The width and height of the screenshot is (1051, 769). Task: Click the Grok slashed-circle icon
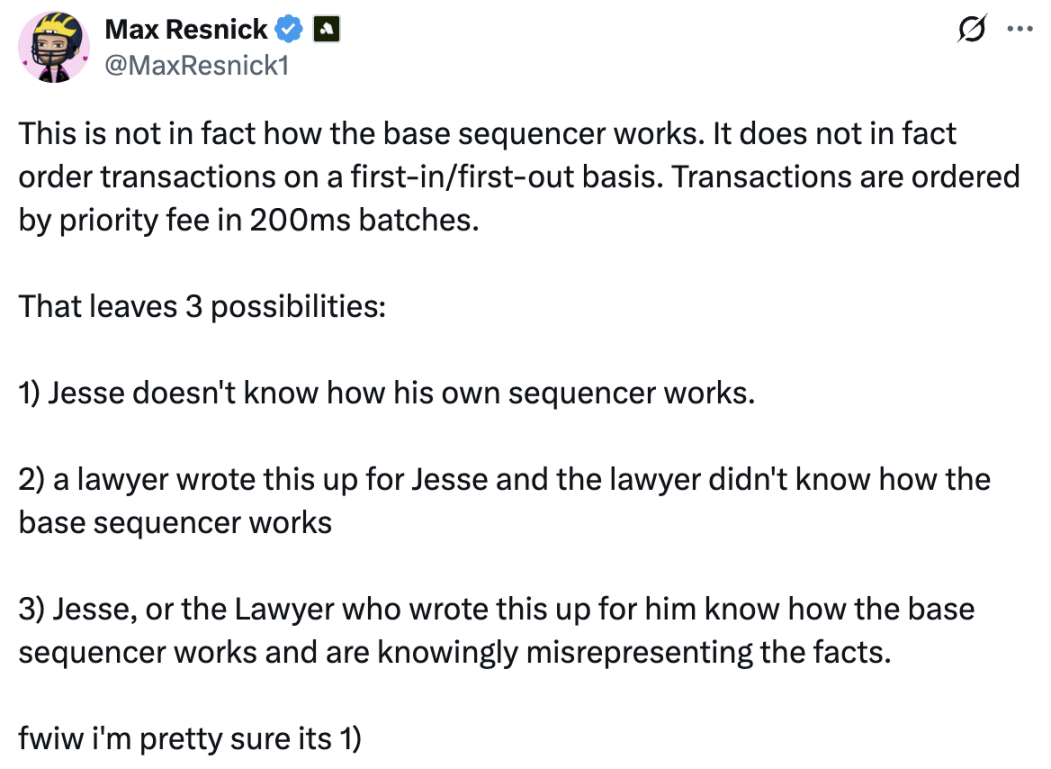coord(969,32)
